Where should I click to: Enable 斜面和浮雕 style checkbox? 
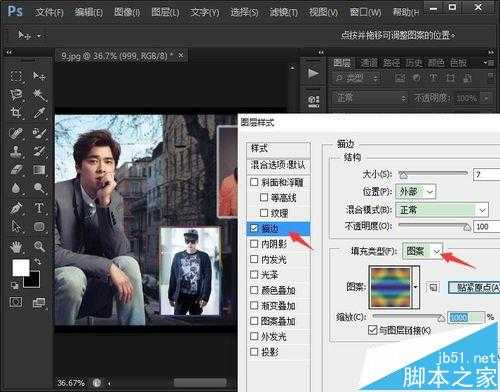[254, 182]
